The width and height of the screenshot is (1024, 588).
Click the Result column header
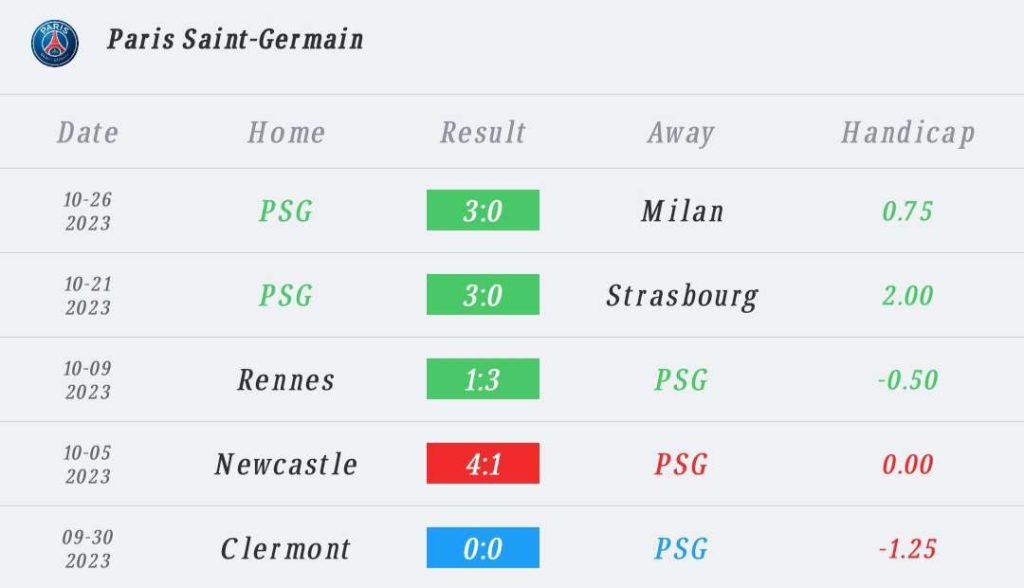pos(483,133)
